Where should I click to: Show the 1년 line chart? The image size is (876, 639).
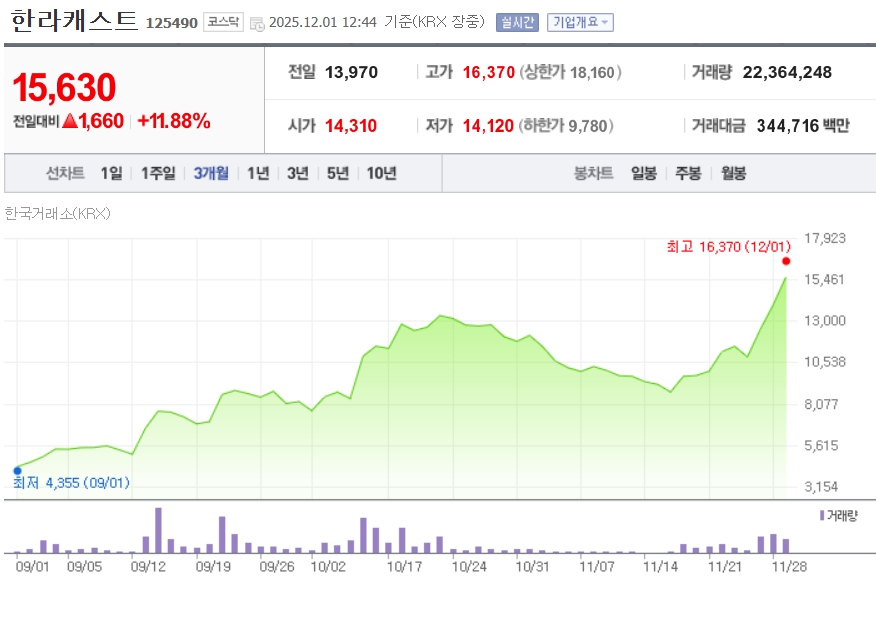pyautogui.click(x=258, y=173)
